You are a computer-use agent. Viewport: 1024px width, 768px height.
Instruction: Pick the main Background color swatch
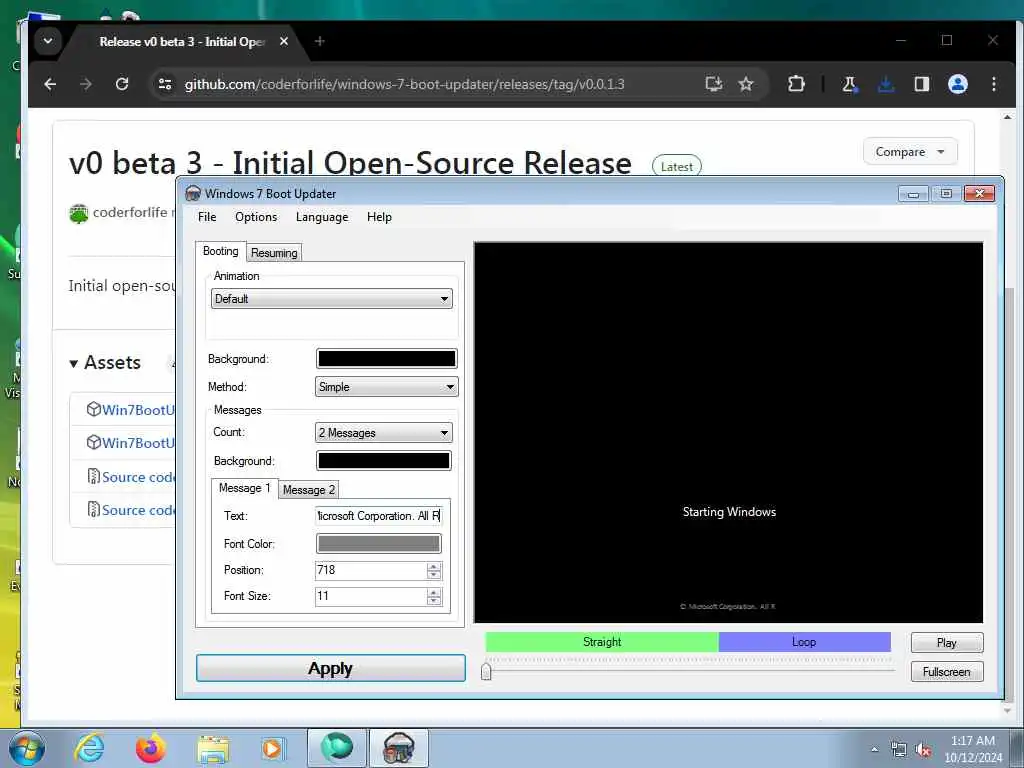click(387, 359)
